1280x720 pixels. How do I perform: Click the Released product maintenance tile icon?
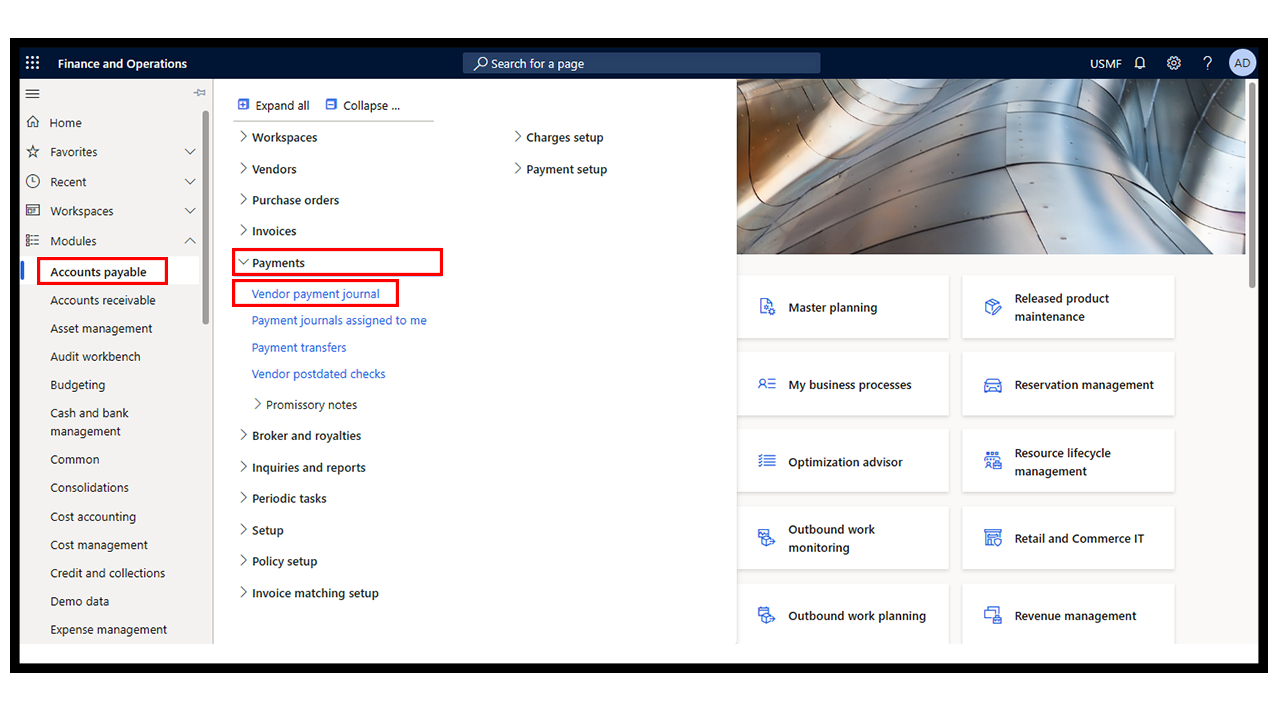(x=993, y=307)
